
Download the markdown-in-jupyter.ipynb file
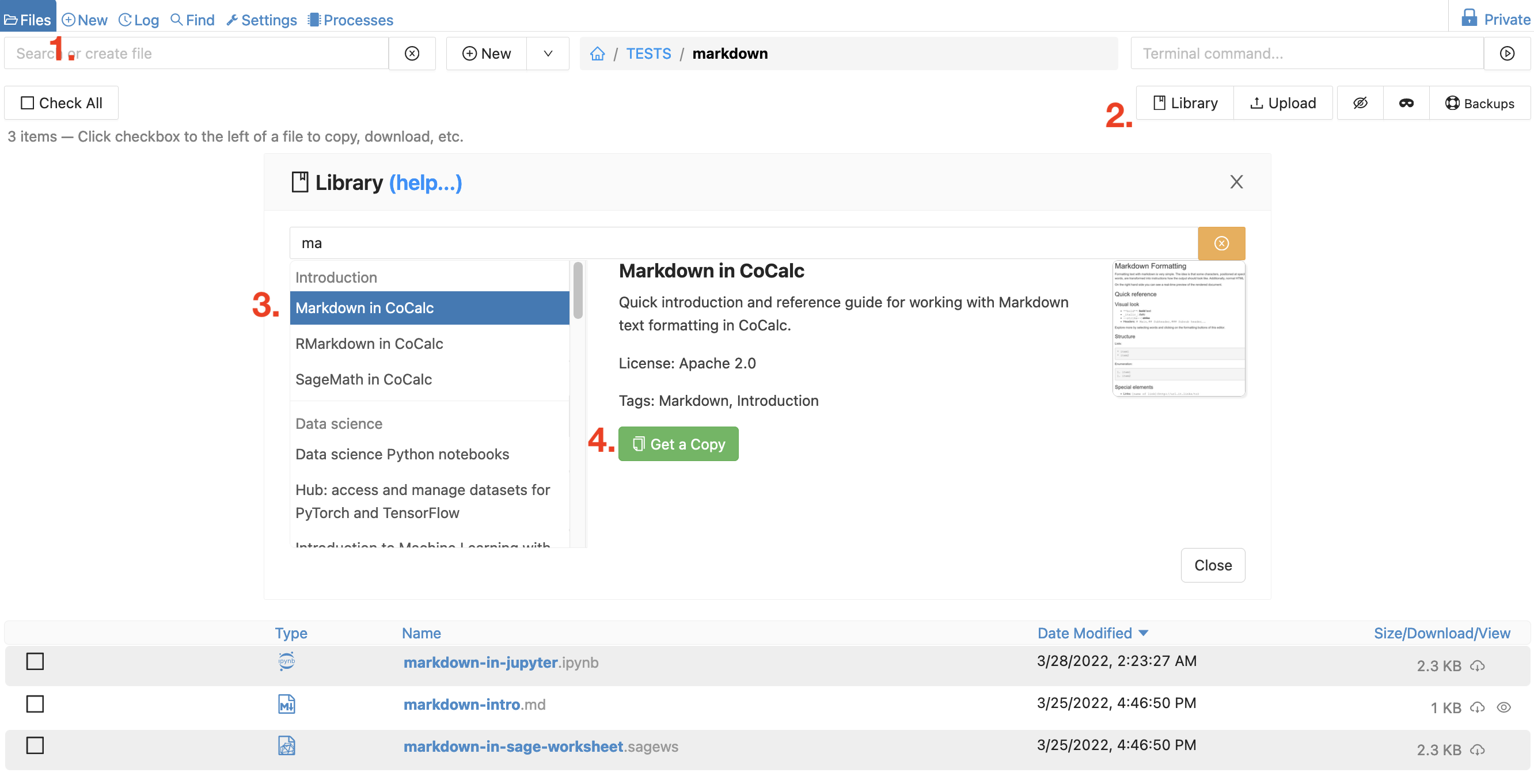[x=1477, y=665]
